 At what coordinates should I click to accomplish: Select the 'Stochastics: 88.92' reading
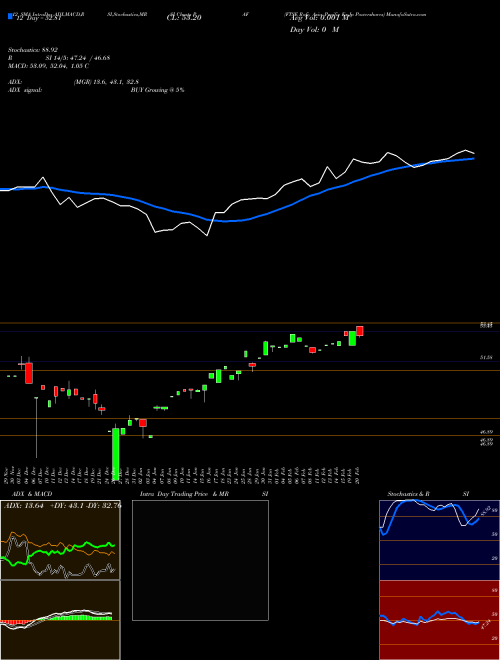coord(33,50)
